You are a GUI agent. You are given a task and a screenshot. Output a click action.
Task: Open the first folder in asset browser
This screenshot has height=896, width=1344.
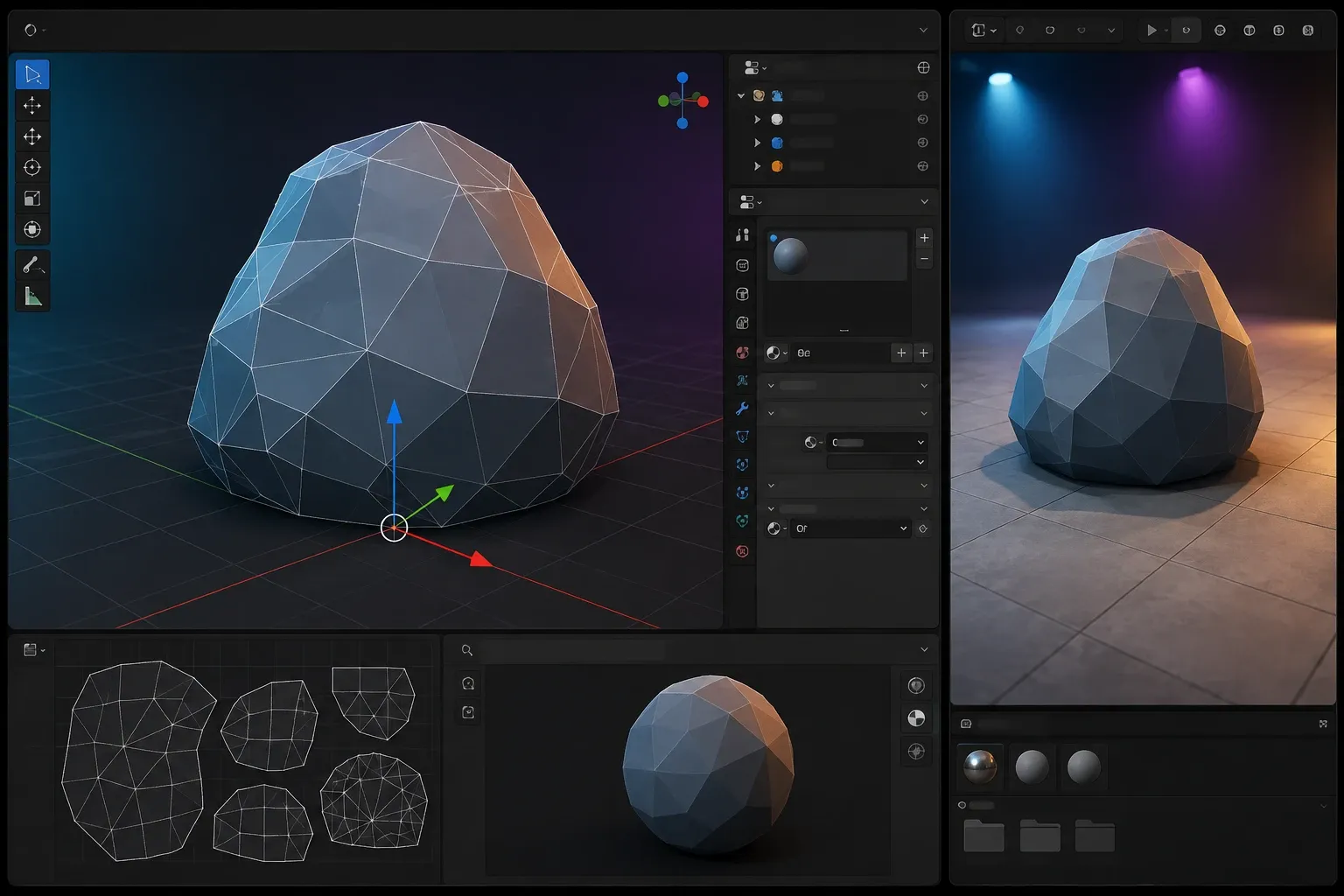(x=983, y=836)
